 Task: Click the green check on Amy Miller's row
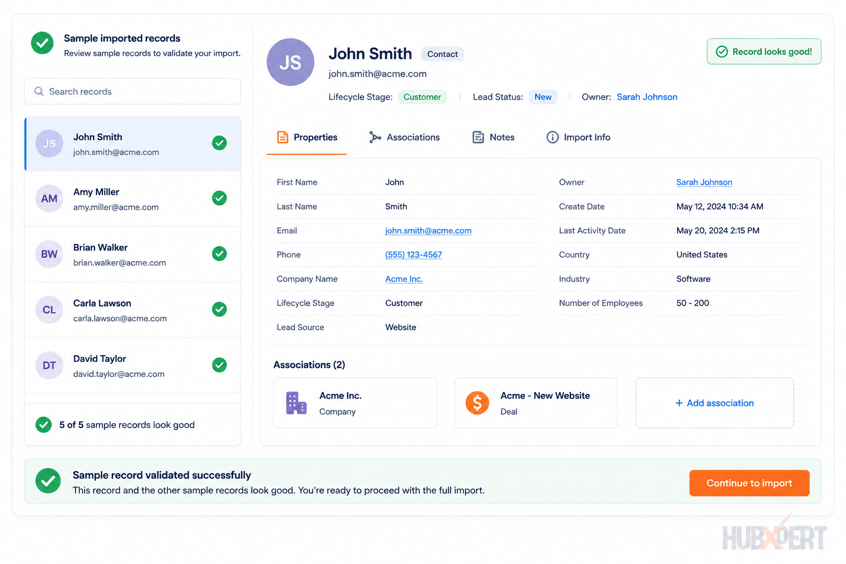tap(219, 198)
